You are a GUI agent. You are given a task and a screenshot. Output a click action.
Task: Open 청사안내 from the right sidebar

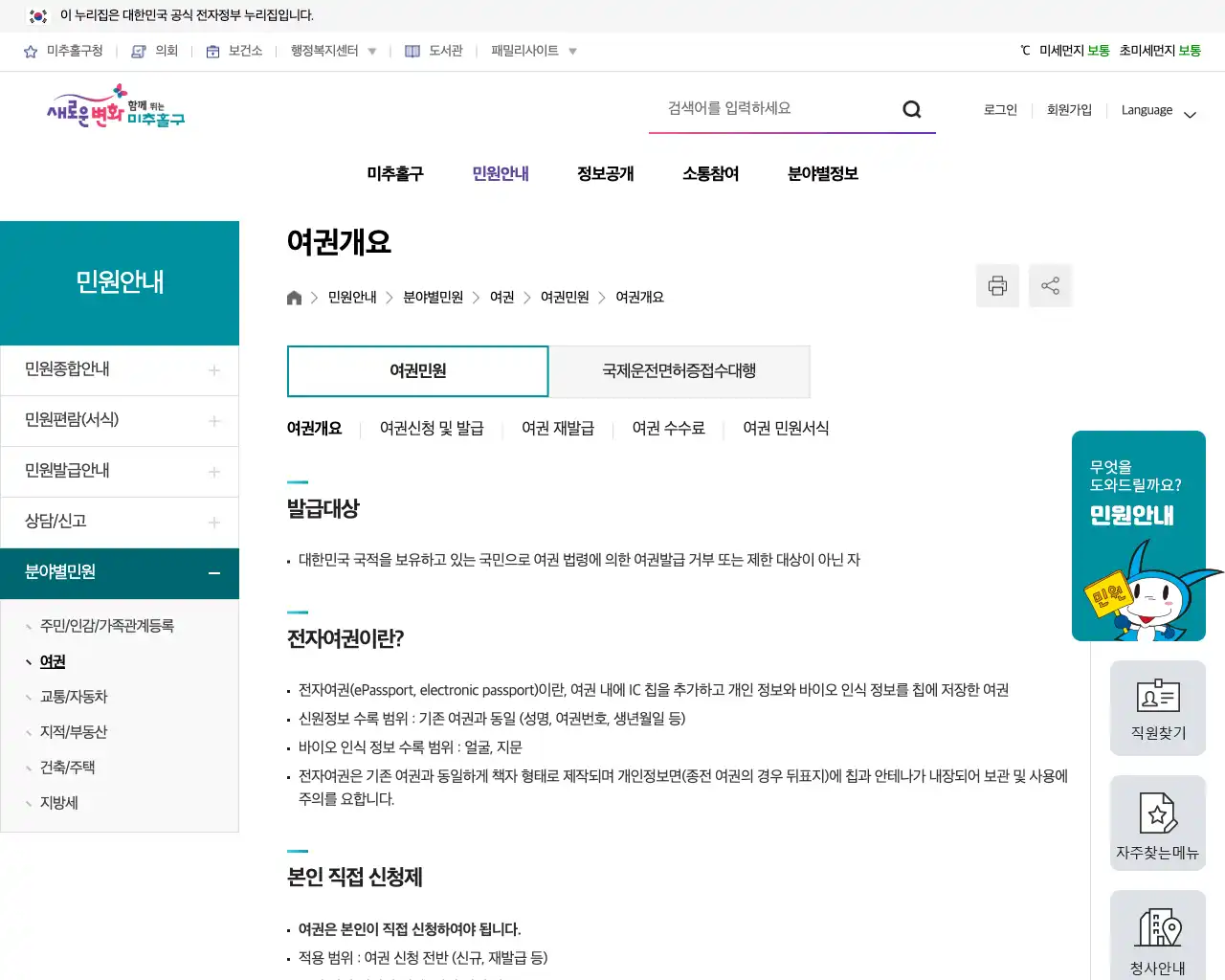pos(1157,934)
